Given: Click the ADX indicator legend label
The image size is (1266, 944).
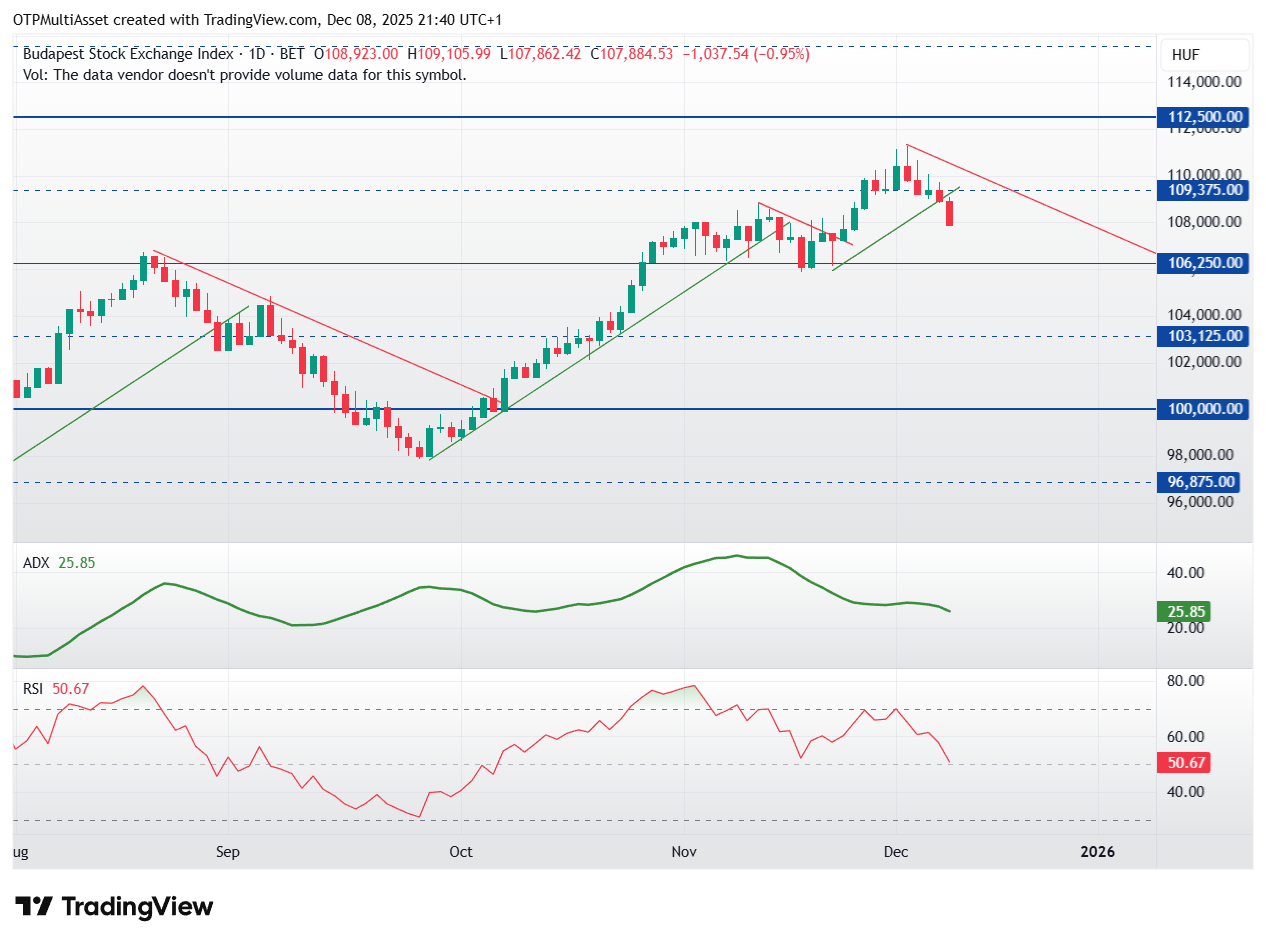Looking at the screenshot, I should coord(36,563).
